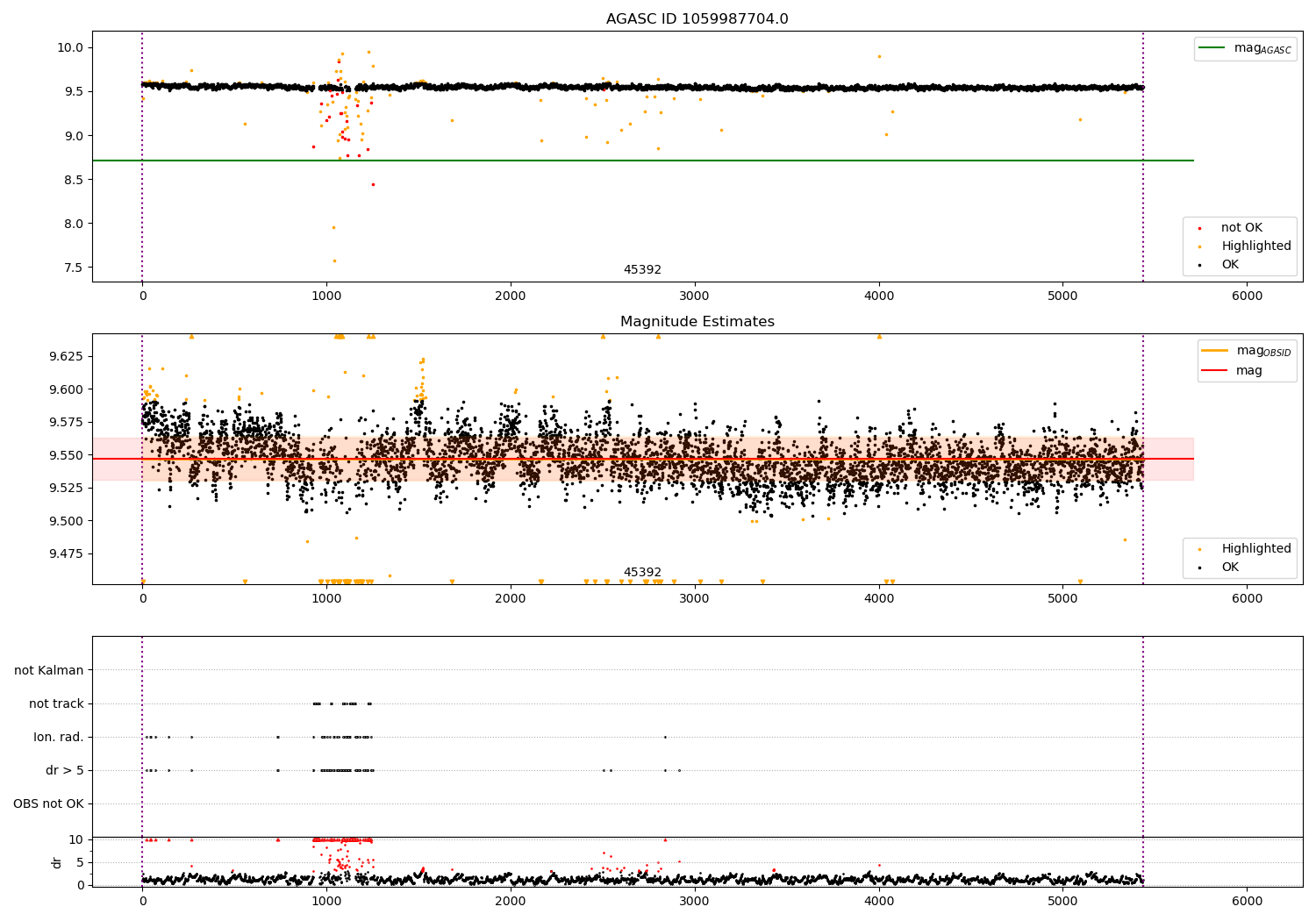Click the 'Highlighted' legend entry in top plot
Image resolution: width=1316 pixels, height=921 pixels.
click(1256, 246)
